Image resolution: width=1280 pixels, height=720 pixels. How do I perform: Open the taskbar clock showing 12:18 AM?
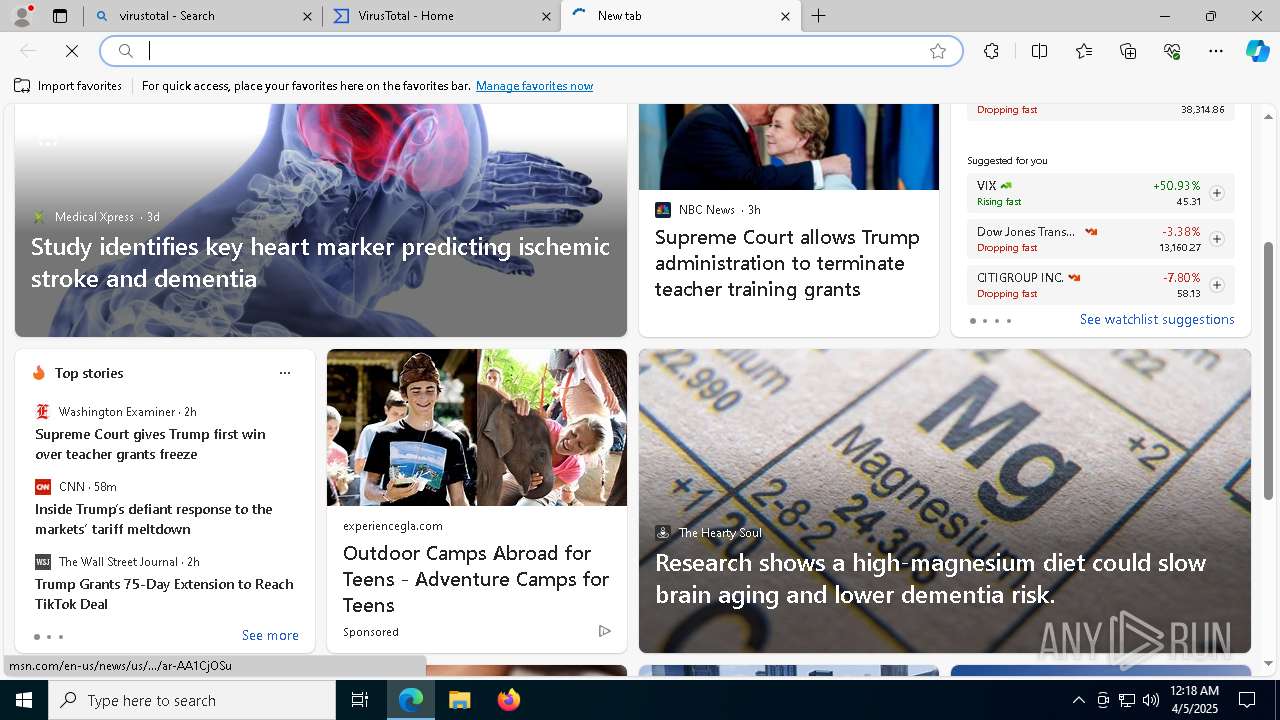pyautogui.click(x=1194, y=700)
